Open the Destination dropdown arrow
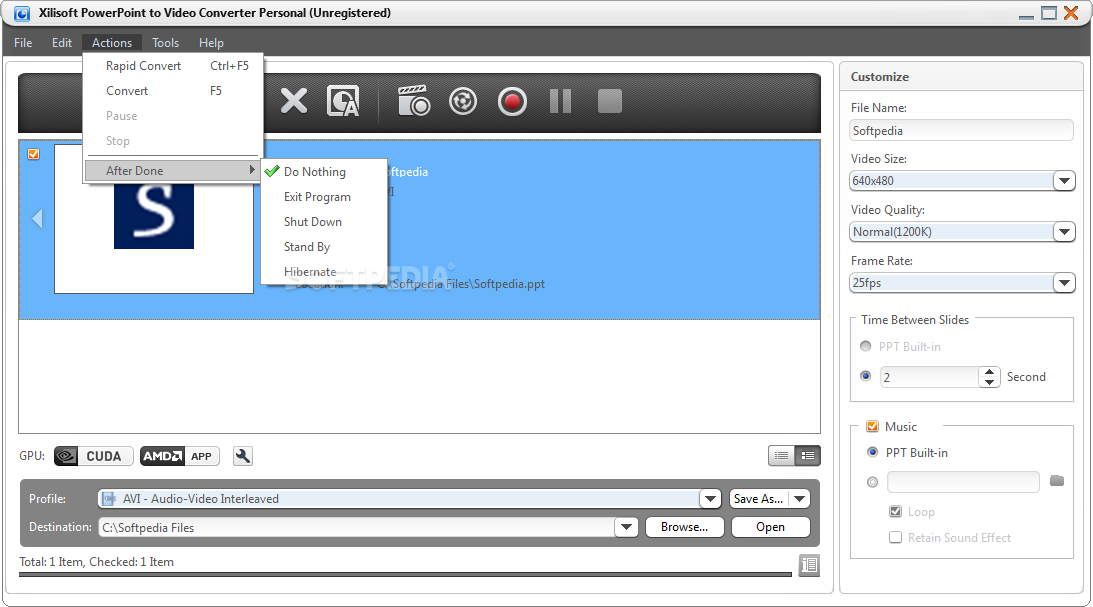1093x607 pixels. (x=626, y=528)
